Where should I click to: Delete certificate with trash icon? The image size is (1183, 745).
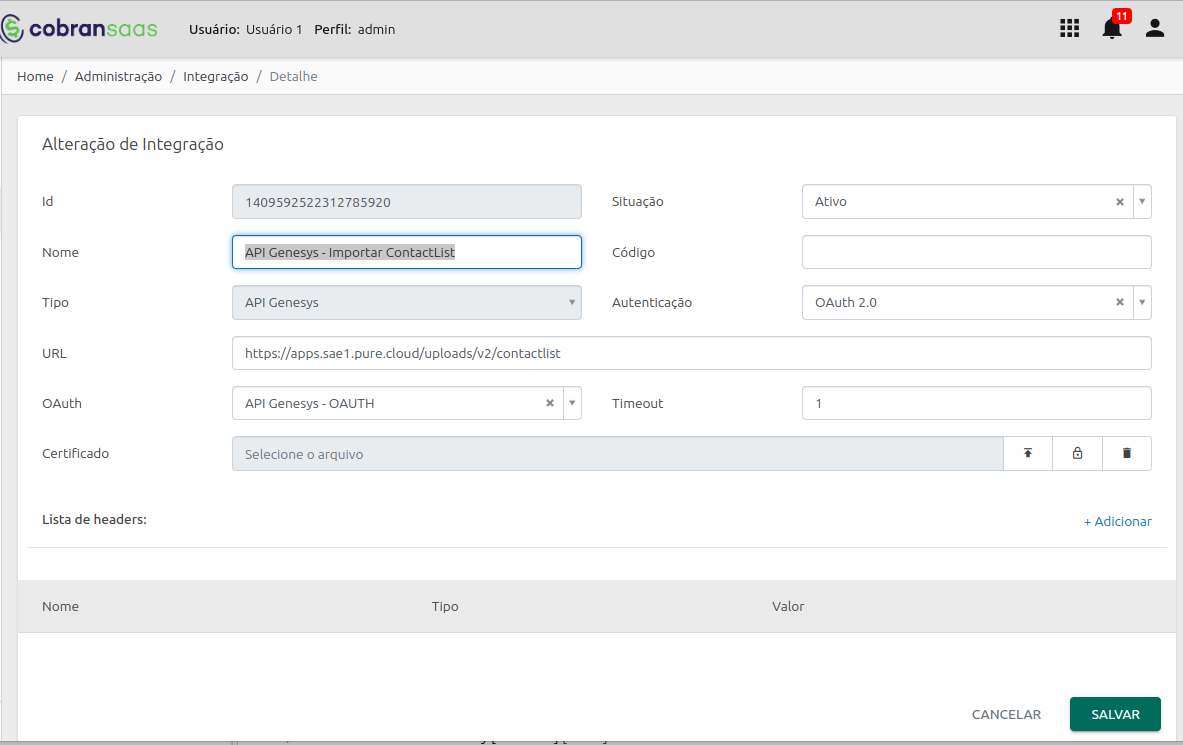1126,454
